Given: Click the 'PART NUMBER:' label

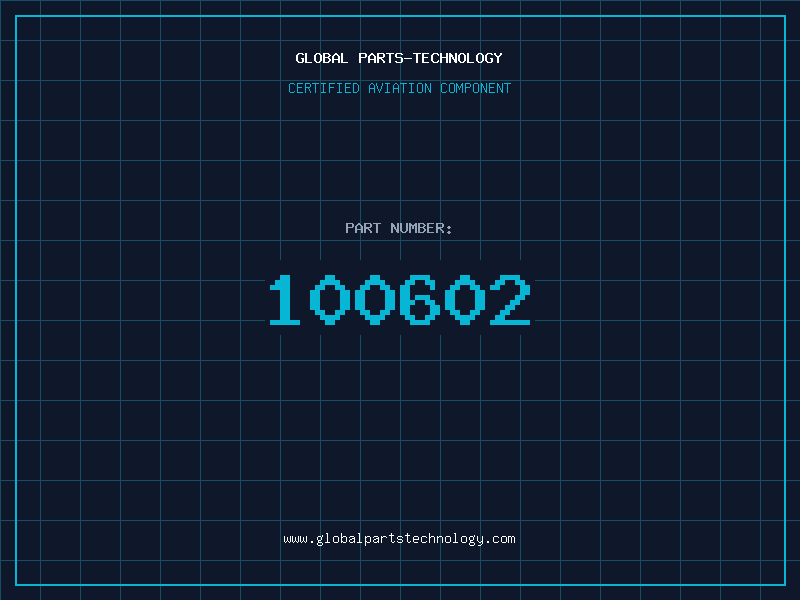Looking at the screenshot, I should pyautogui.click(x=399, y=228).
